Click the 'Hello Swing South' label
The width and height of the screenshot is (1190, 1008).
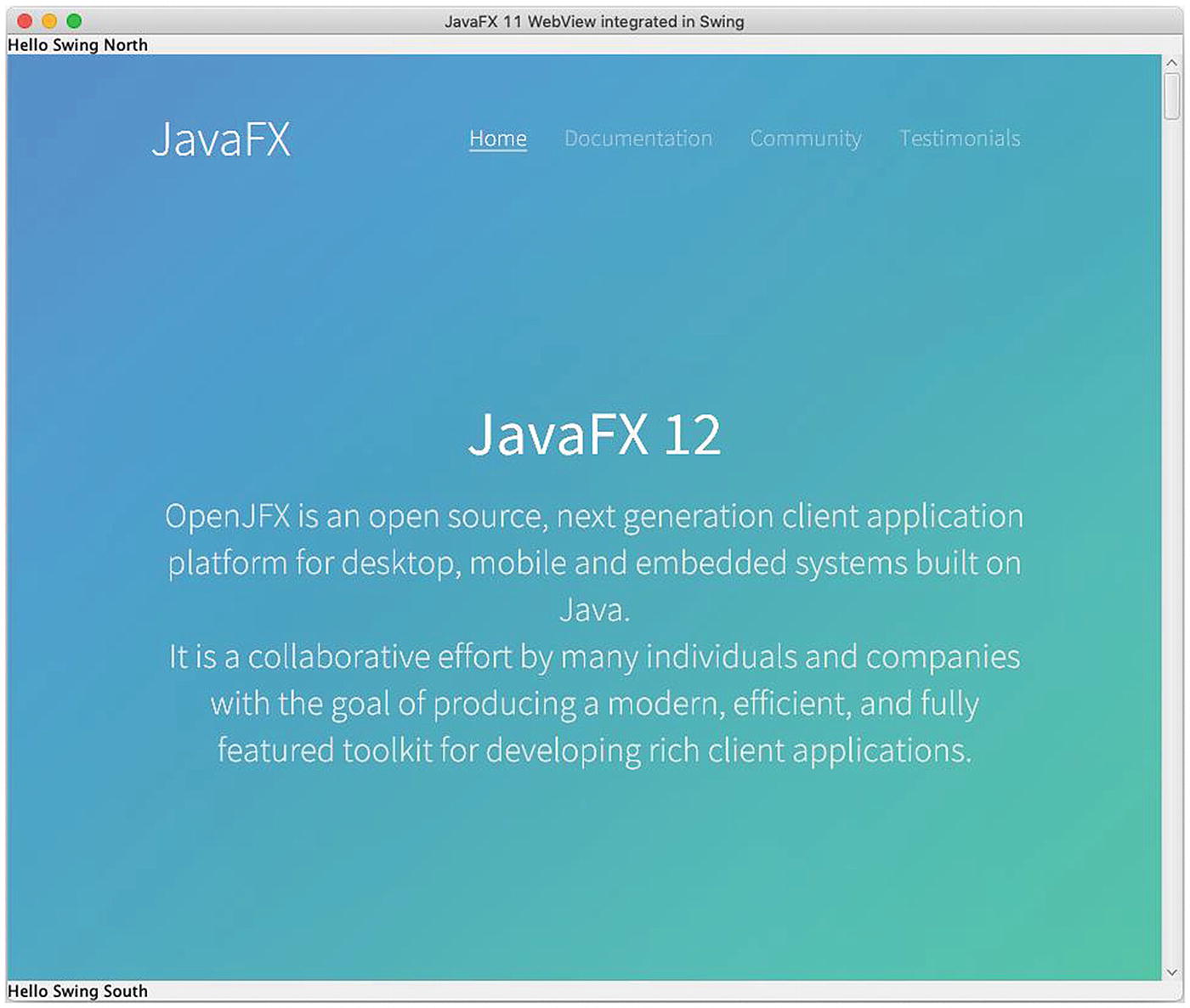[x=77, y=991]
